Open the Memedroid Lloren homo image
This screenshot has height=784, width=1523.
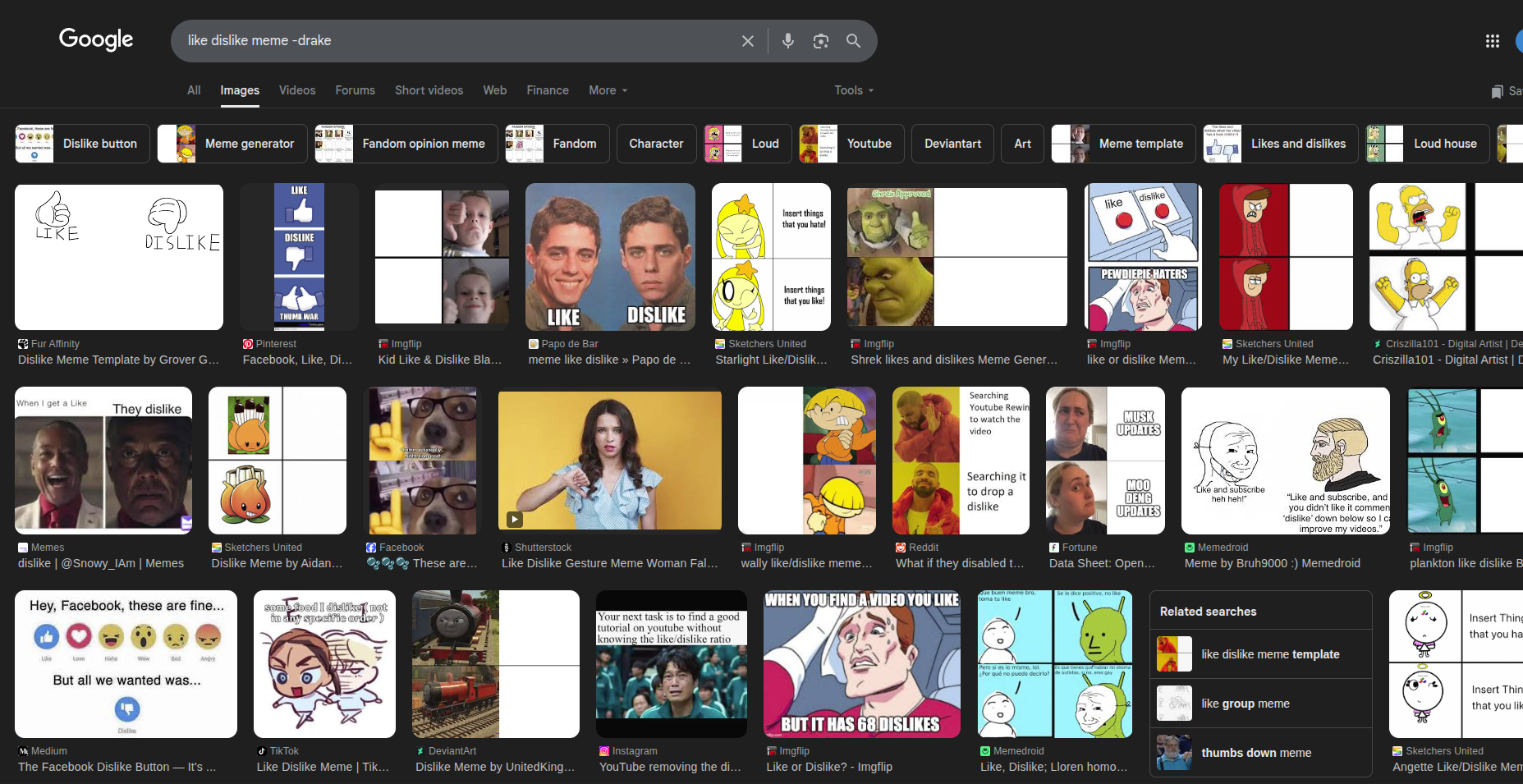(1055, 664)
